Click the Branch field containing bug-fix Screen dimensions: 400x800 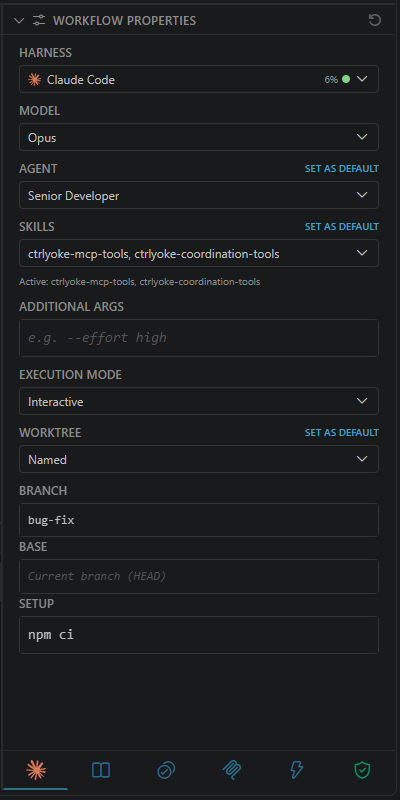point(199,520)
